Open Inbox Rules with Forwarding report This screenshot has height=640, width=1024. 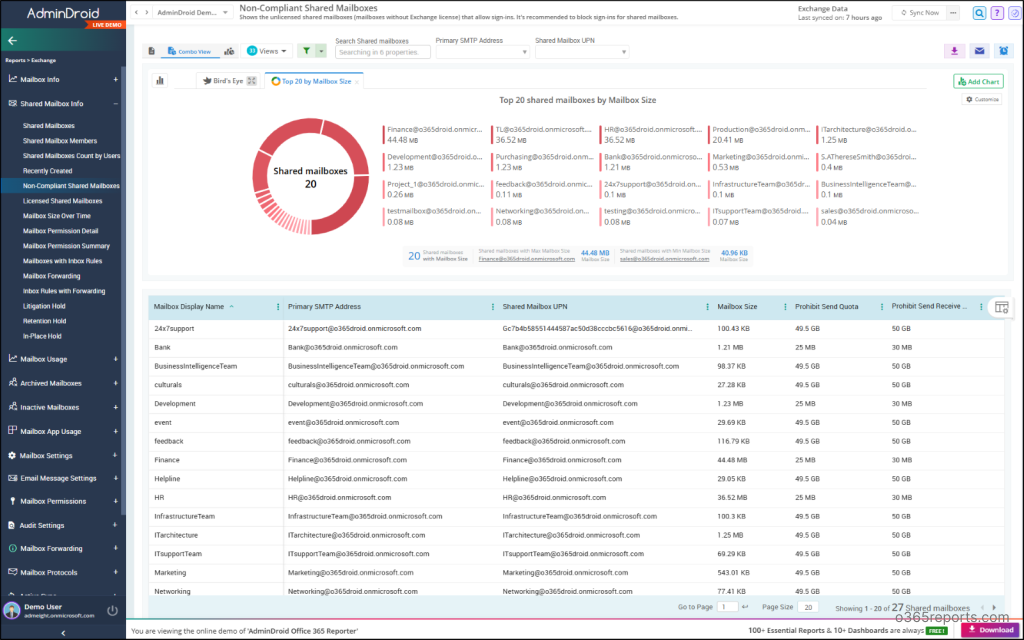64,291
